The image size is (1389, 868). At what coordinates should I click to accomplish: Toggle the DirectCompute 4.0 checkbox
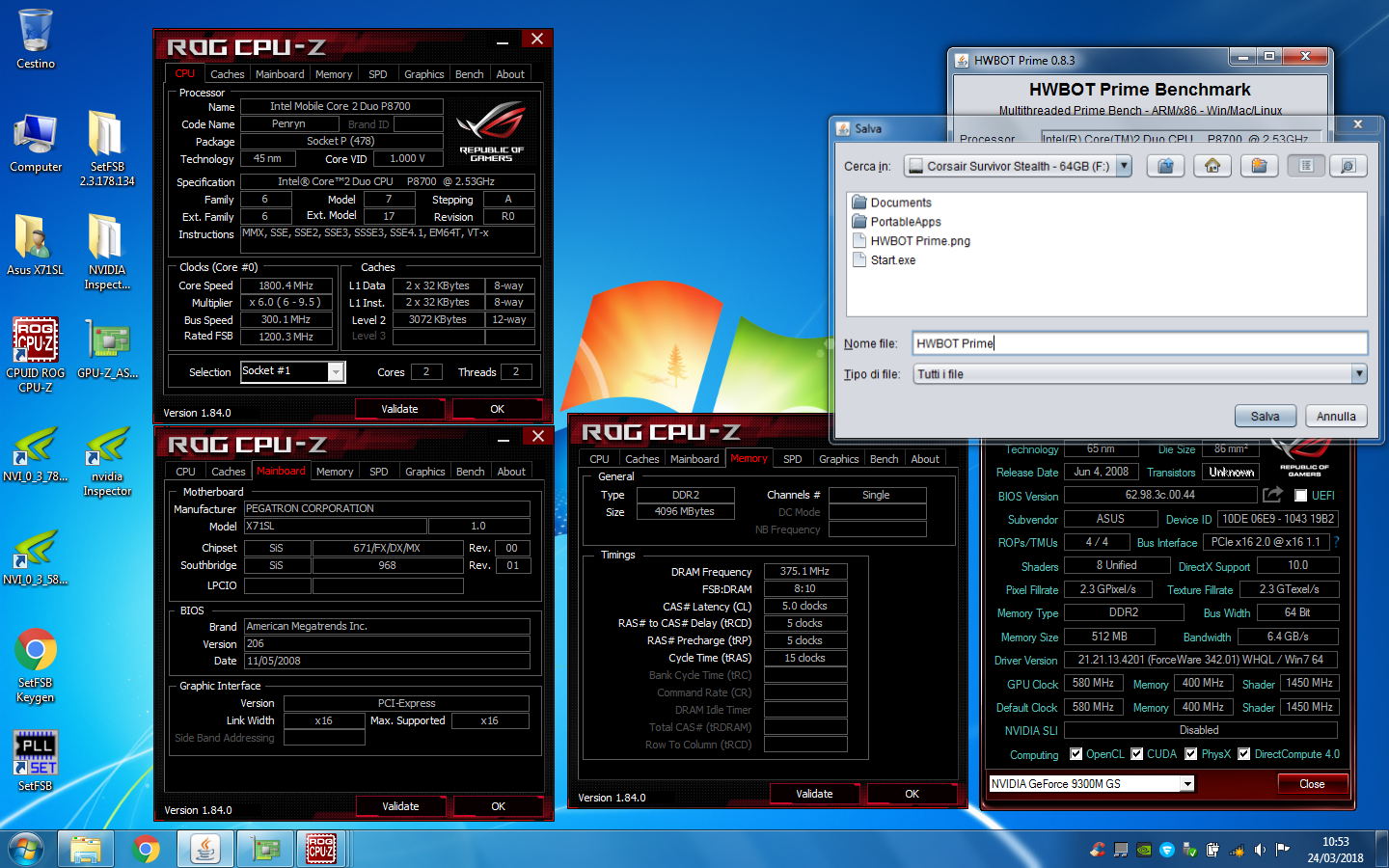pos(1243,754)
